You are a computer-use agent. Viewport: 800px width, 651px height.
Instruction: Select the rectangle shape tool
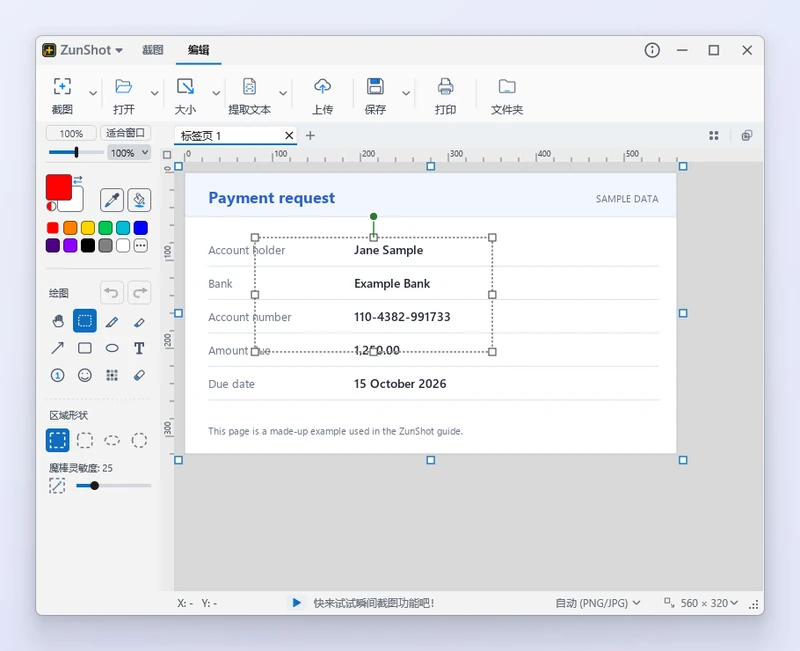[85, 348]
